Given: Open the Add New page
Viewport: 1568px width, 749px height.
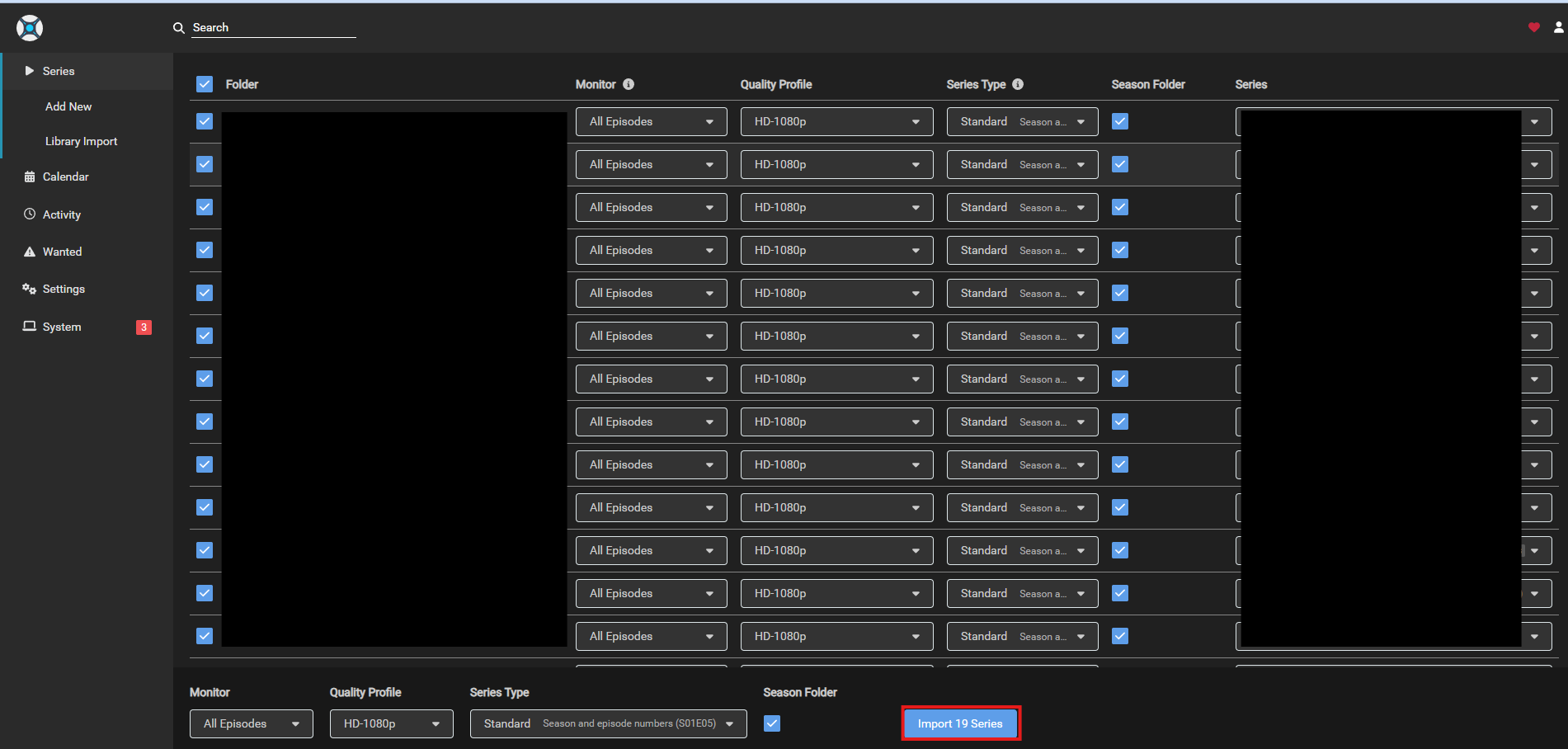Looking at the screenshot, I should (x=68, y=106).
